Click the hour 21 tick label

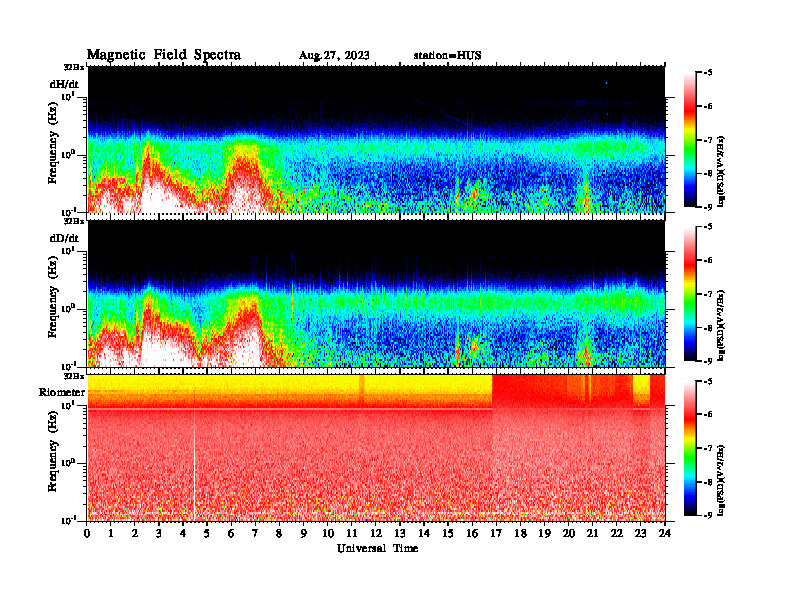[x=592, y=533]
